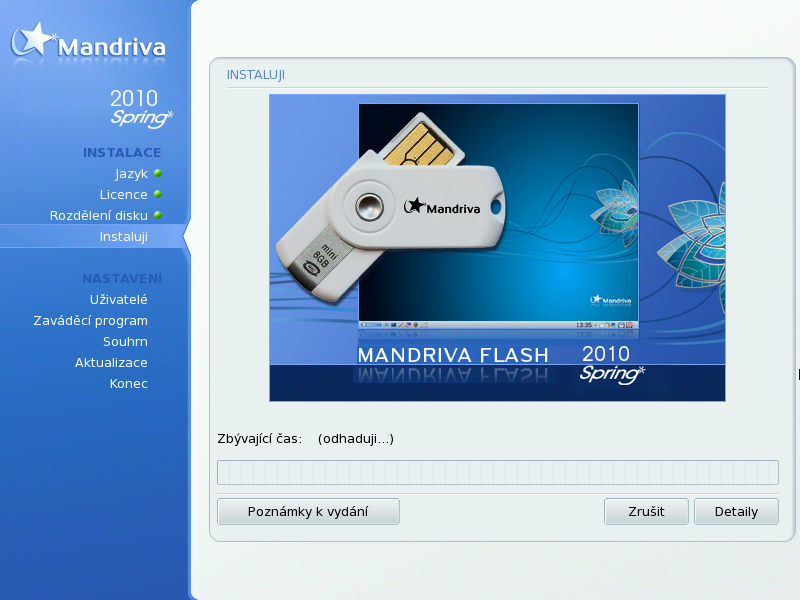Screen dimensions: 800x600
Task: Click the Aktualizace step in sidebar
Action: pyautogui.click(x=111, y=362)
